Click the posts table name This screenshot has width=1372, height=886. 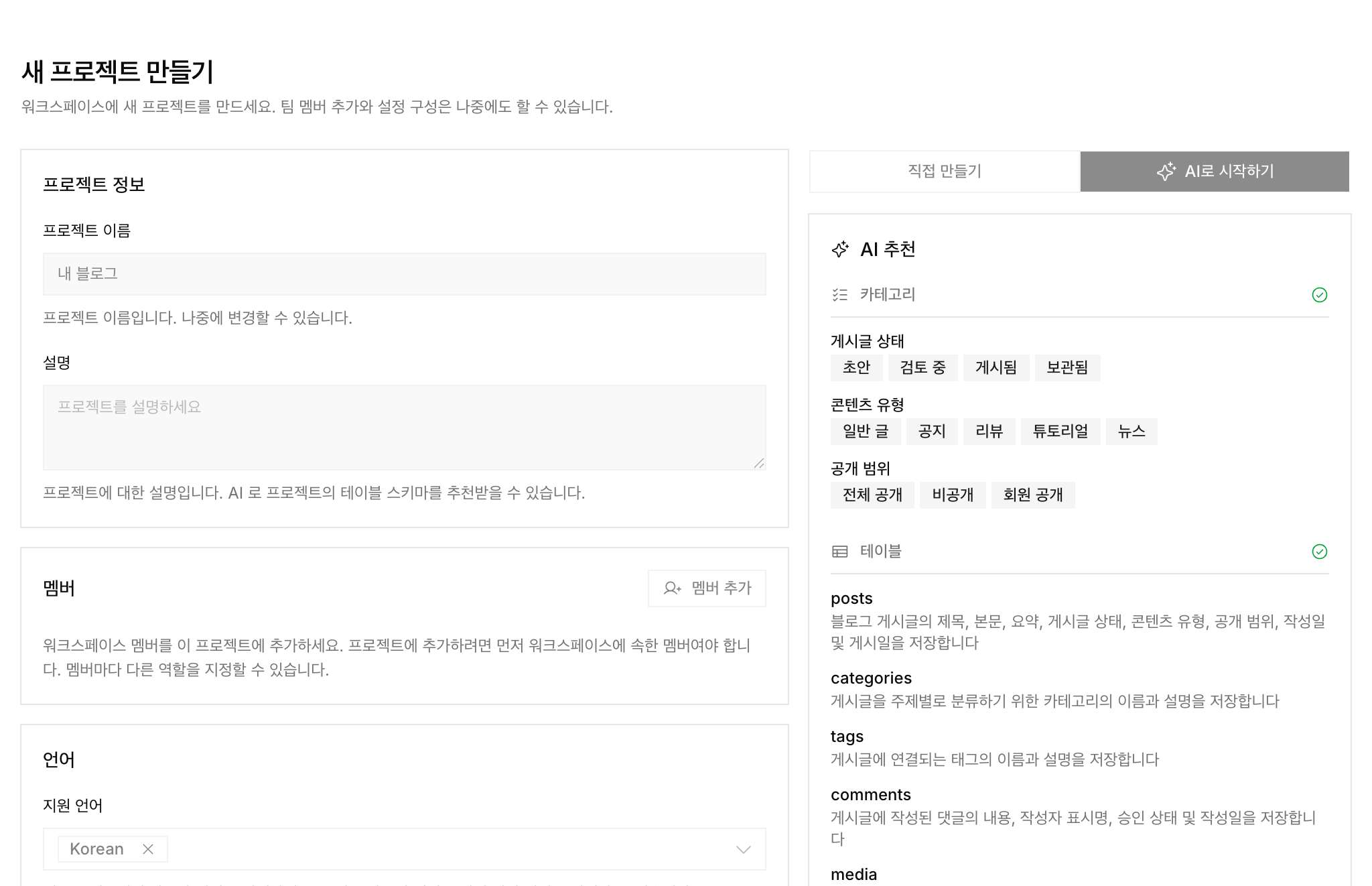pos(851,598)
